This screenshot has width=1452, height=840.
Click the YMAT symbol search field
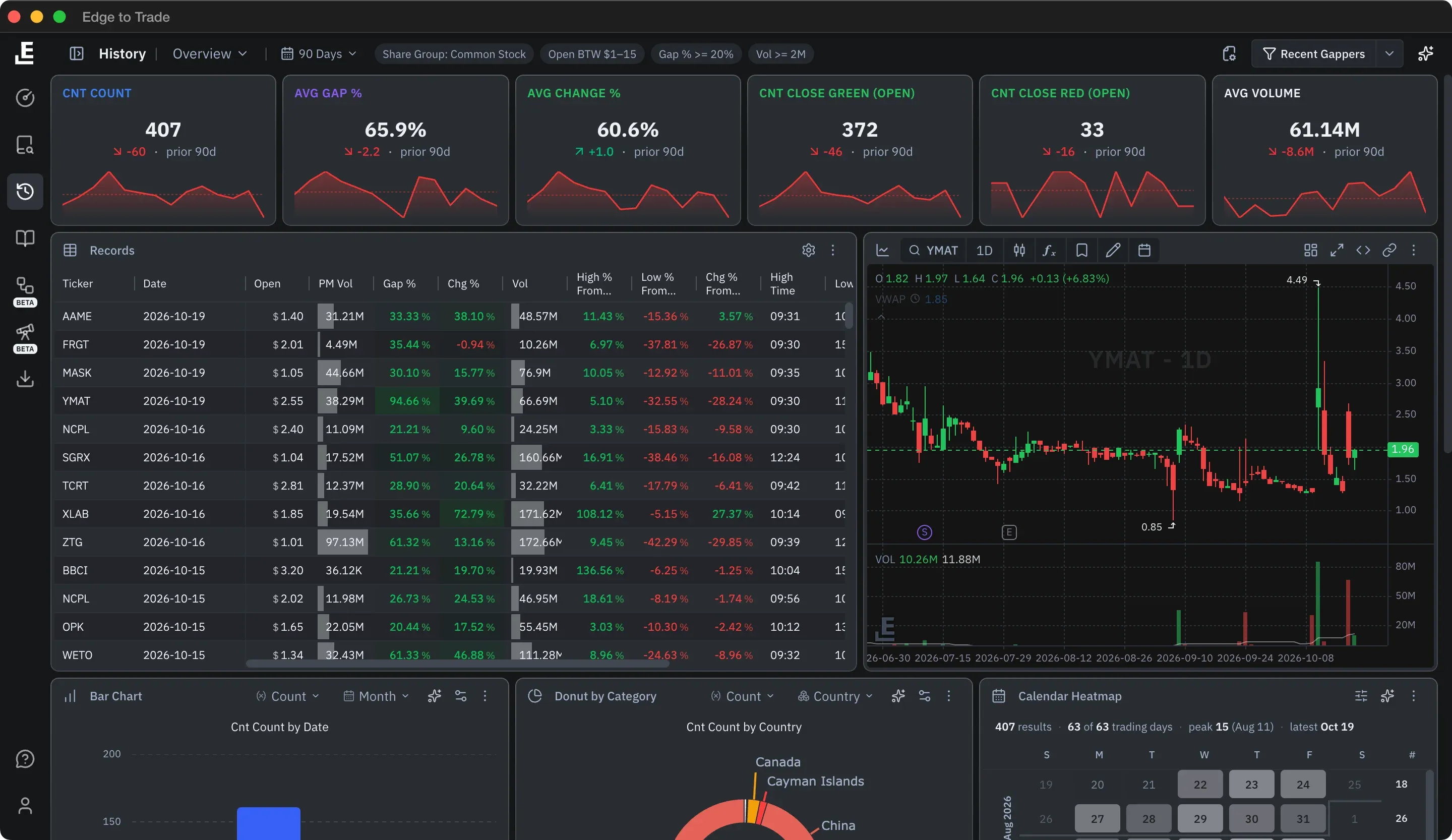click(933, 250)
